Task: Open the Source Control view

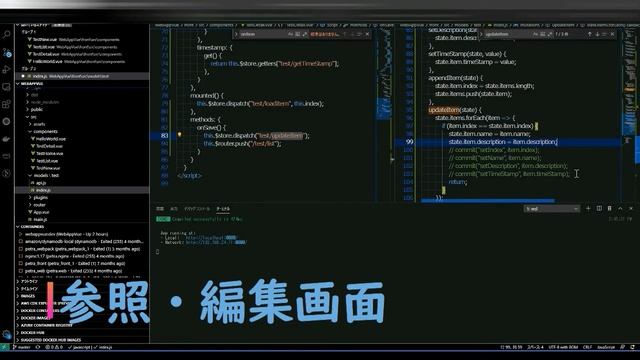Action: click(x=7, y=52)
